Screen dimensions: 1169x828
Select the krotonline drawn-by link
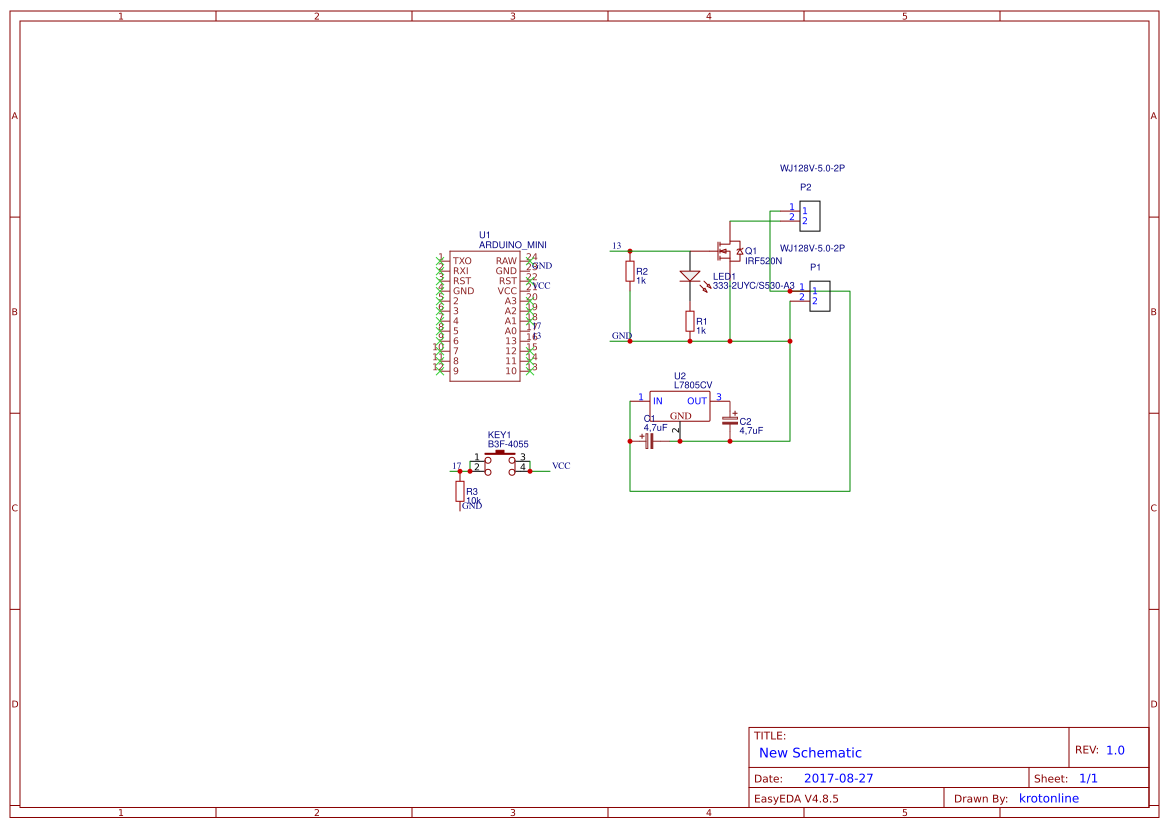coord(1049,797)
